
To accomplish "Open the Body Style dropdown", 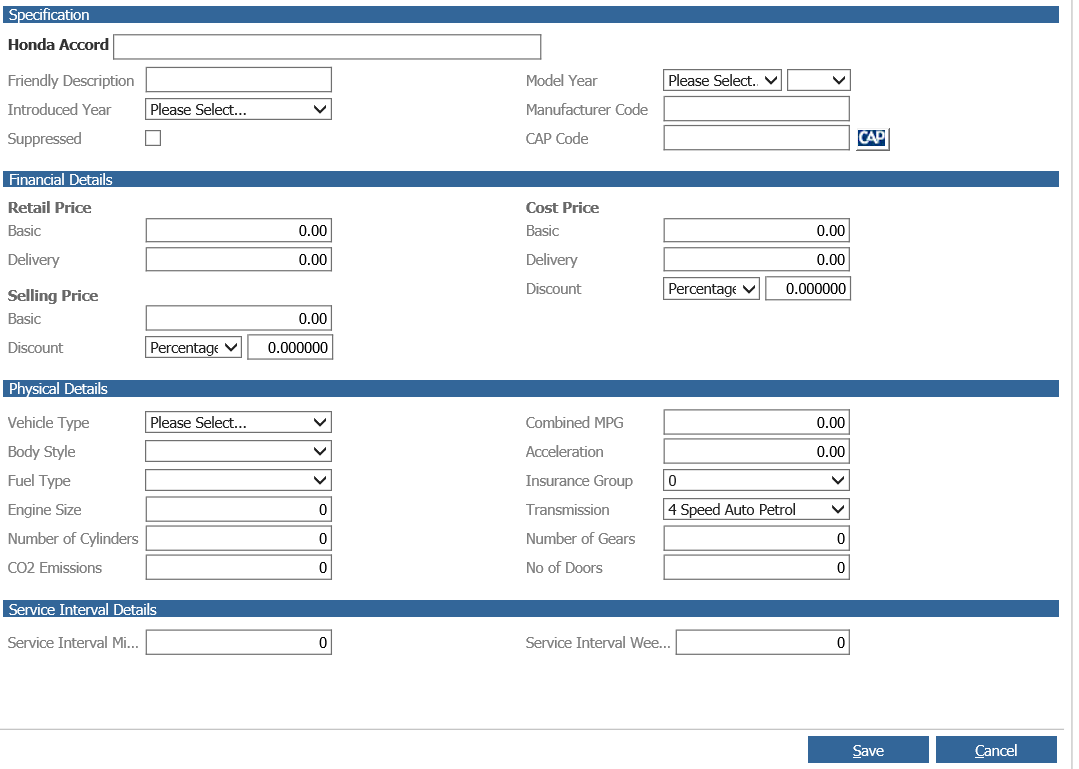I will [238, 451].
